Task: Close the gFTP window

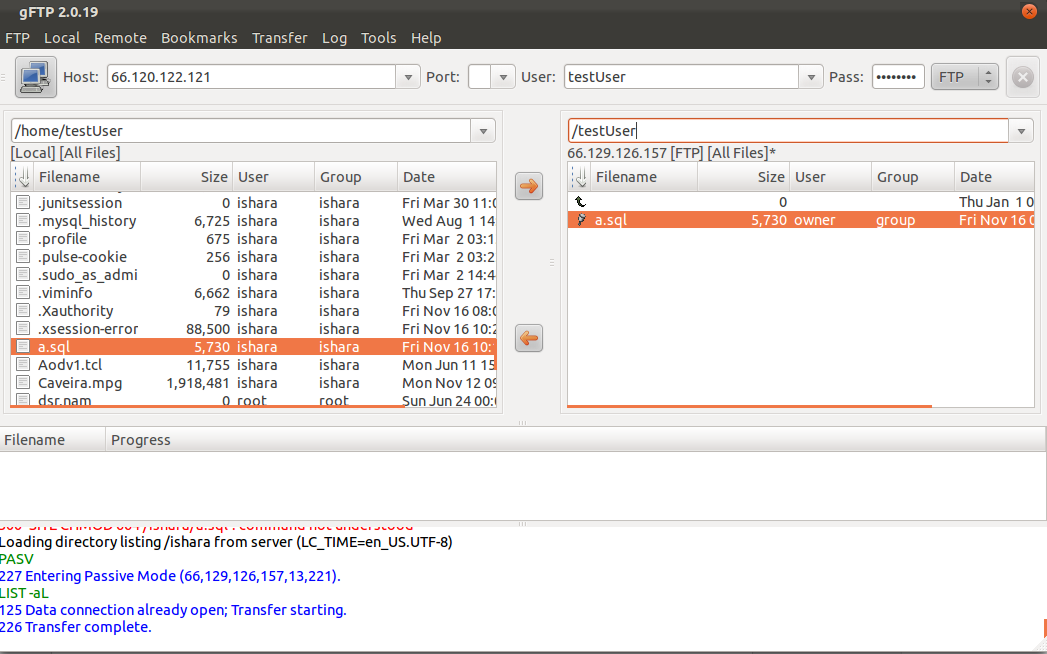Action: click(x=1029, y=11)
